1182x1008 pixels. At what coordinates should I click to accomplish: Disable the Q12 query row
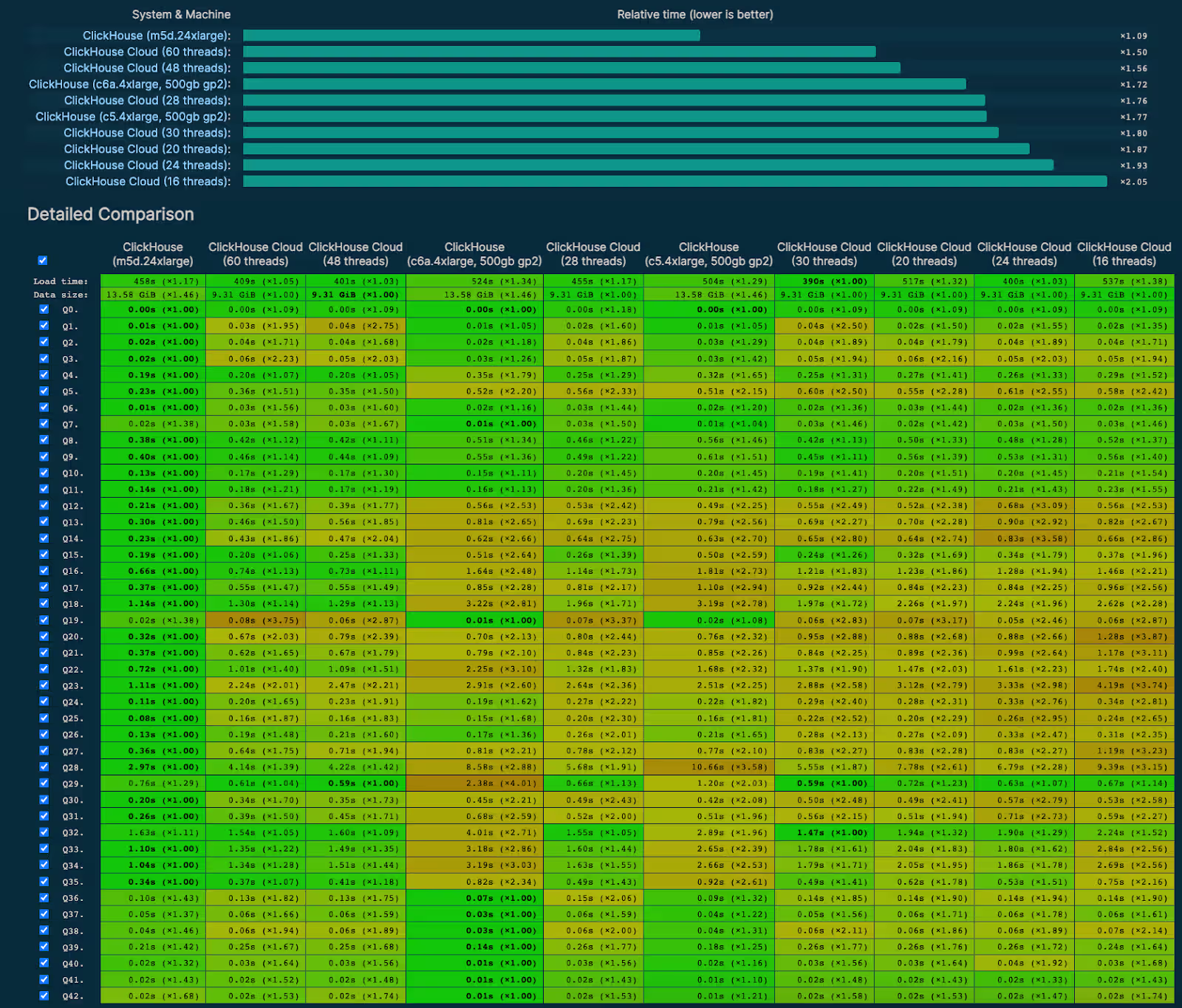(42, 506)
